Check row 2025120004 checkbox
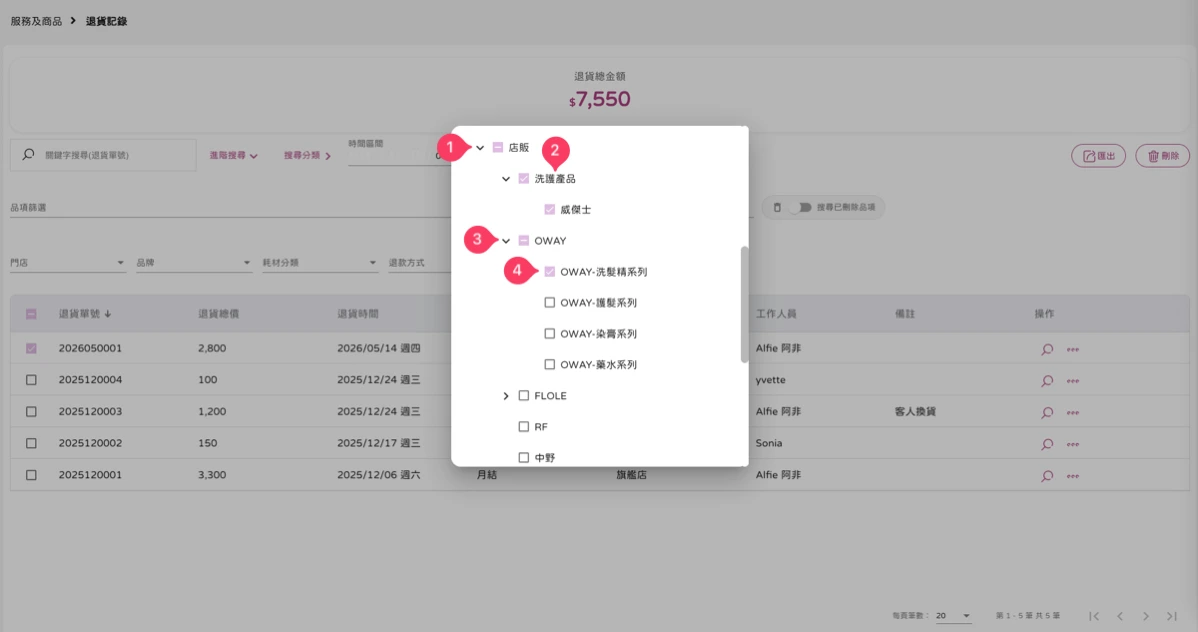Image resolution: width=1198 pixels, height=632 pixels. click(x=31, y=380)
